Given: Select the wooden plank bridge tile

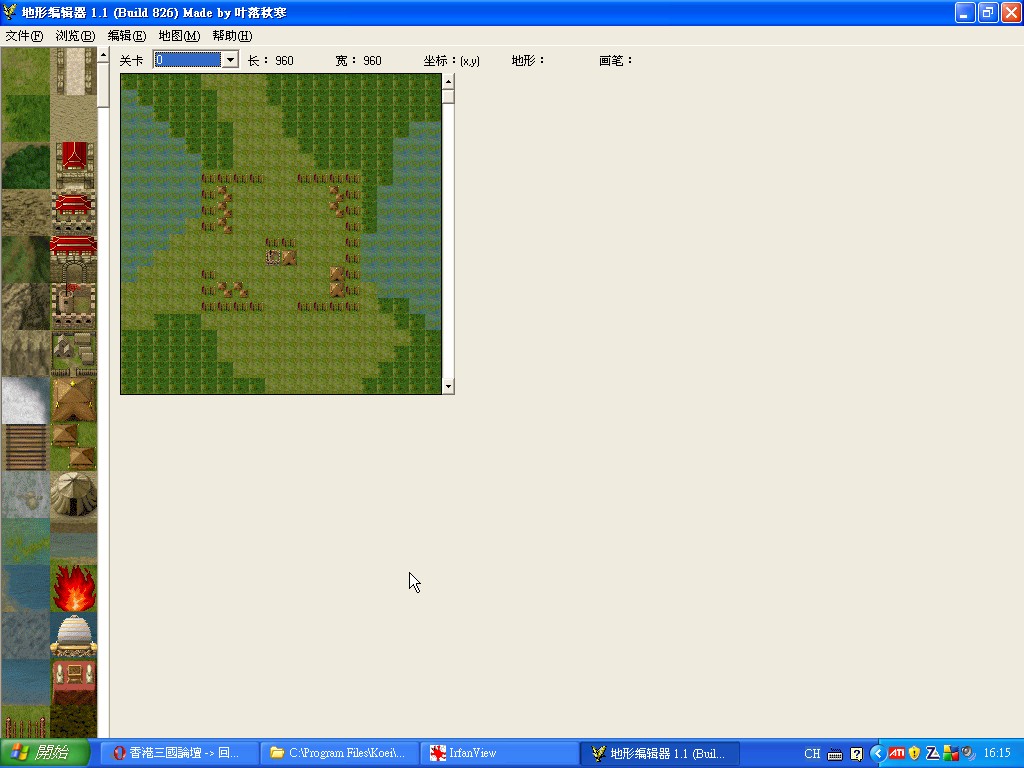Looking at the screenshot, I should (25, 447).
